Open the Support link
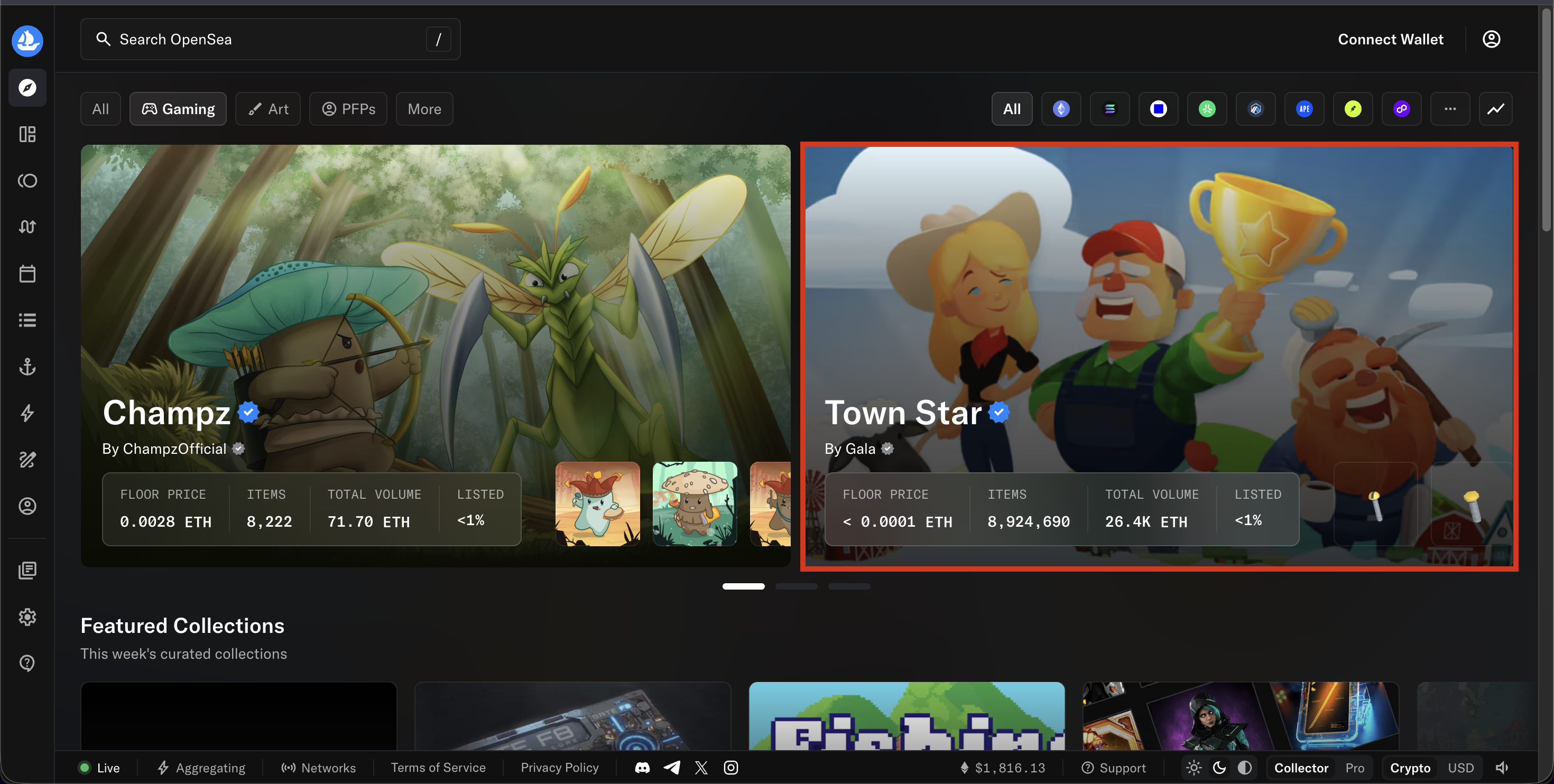The height and width of the screenshot is (784, 1554). tap(1114, 768)
